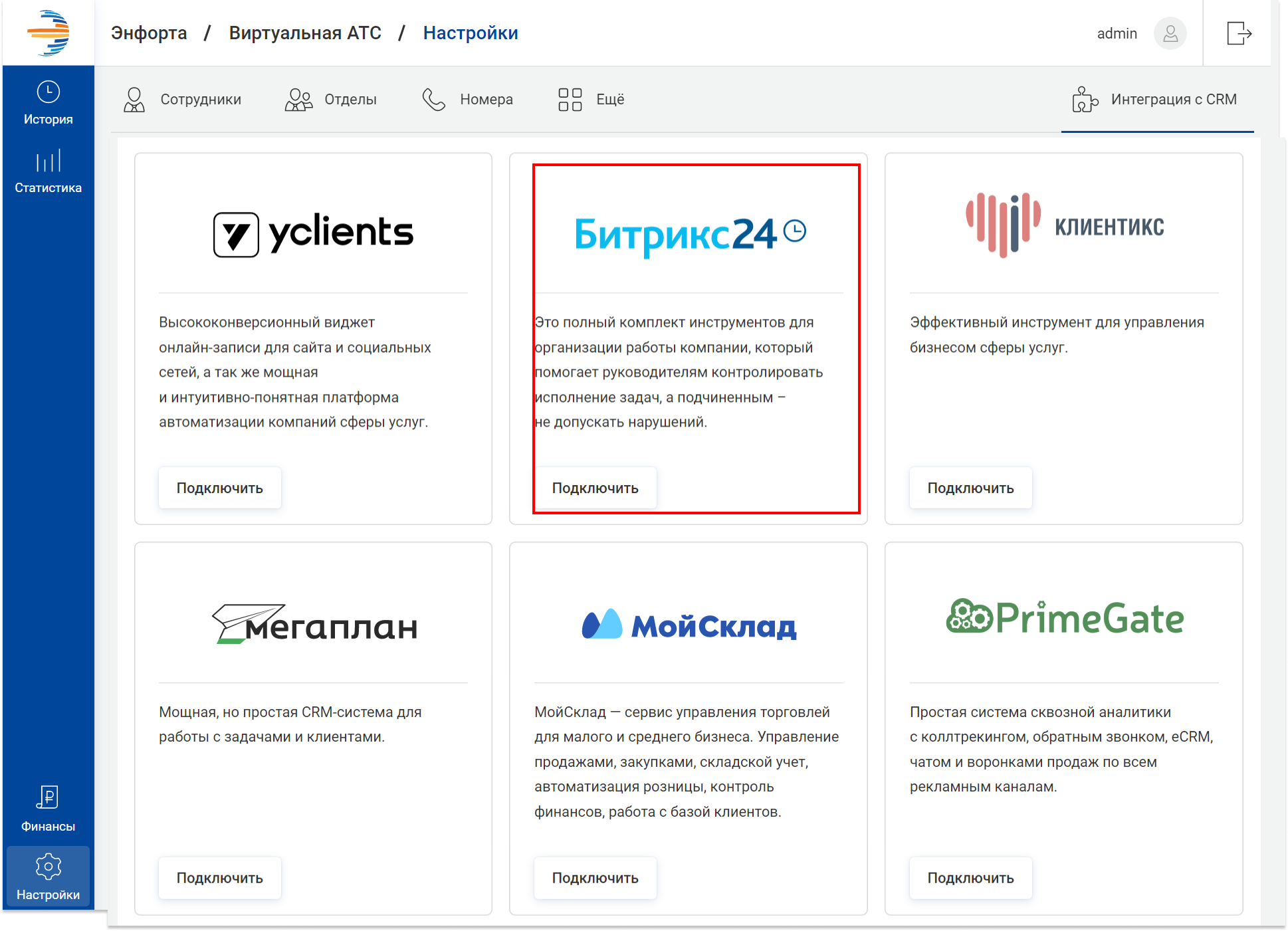Screen dimensions: 1288x931
Task: Click the CRM integration puzzle icon
Action: 1085,100
